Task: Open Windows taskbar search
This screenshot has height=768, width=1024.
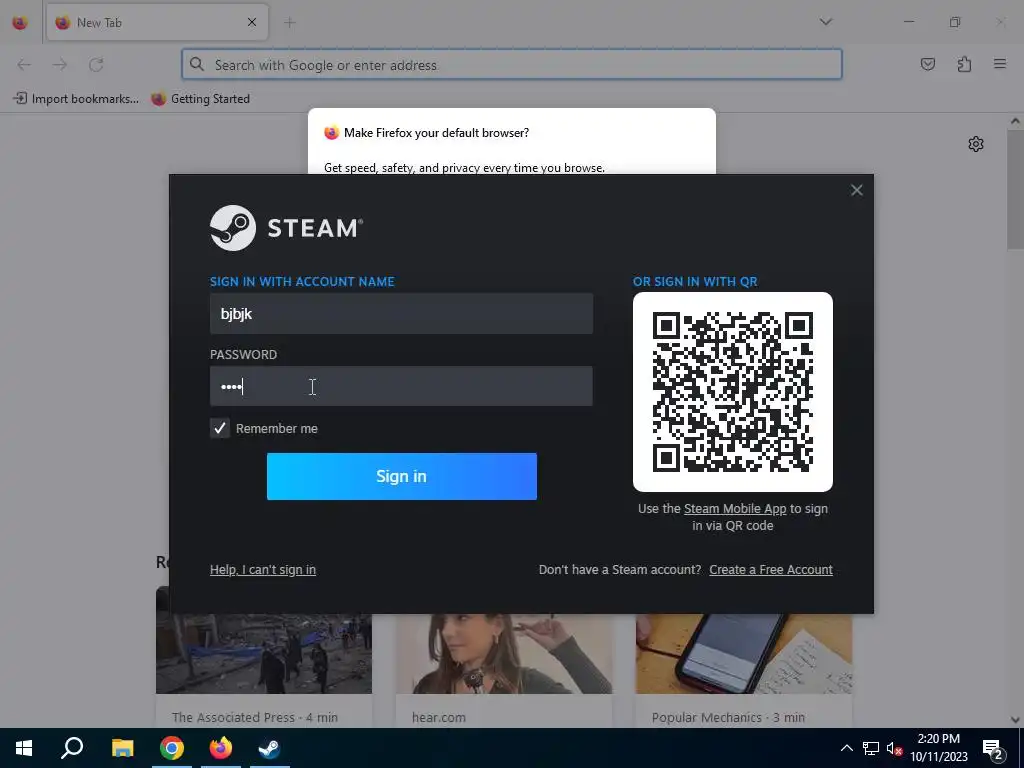Action: (72, 748)
